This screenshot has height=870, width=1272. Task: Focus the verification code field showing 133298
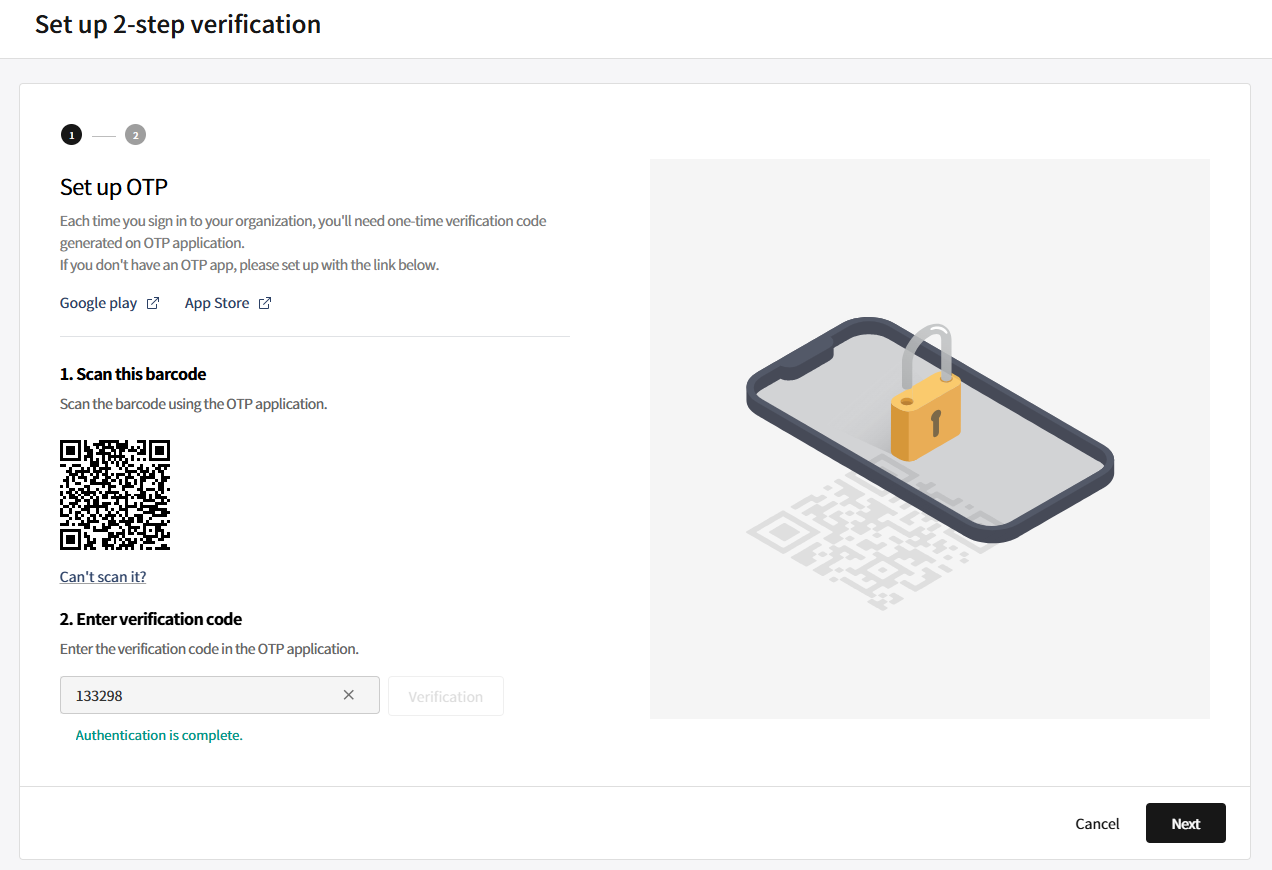(x=220, y=695)
